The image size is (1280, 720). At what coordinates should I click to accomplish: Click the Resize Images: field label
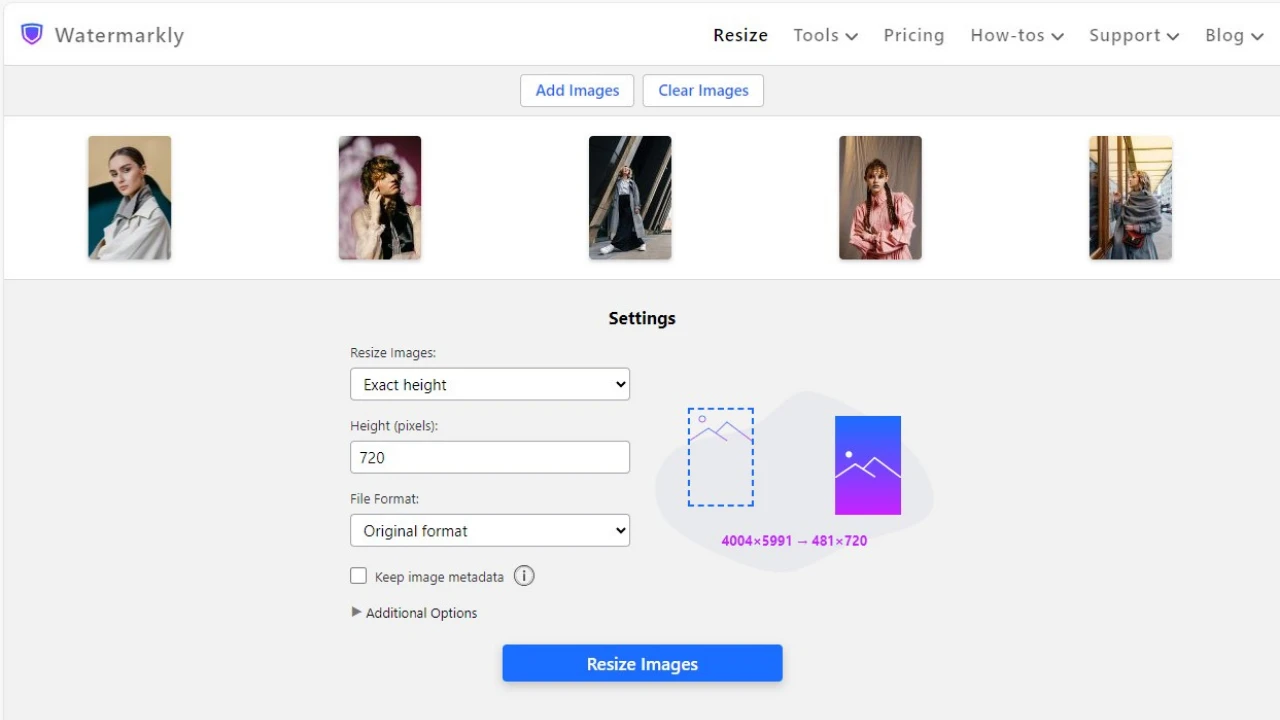click(393, 353)
